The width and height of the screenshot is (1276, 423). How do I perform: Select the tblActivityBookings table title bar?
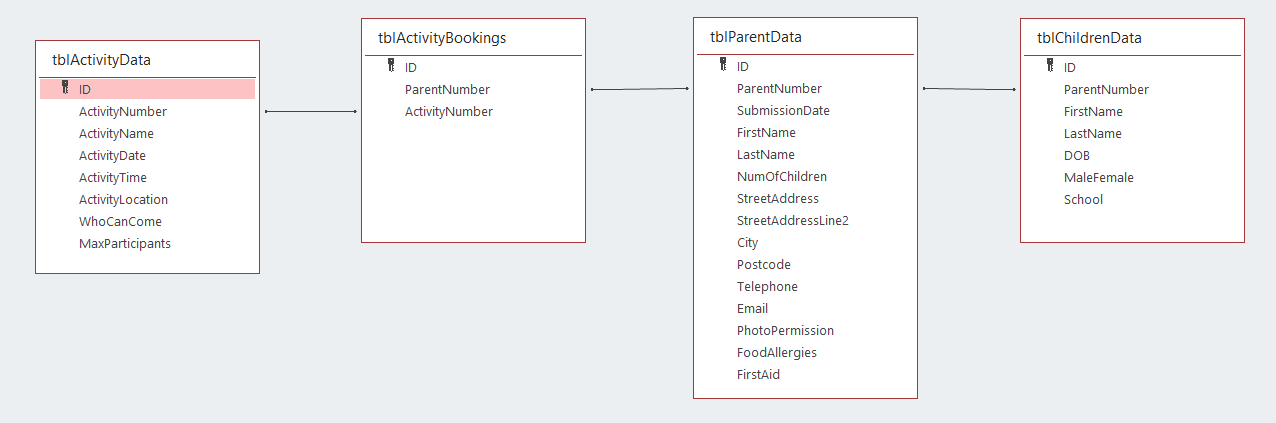click(442, 38)
